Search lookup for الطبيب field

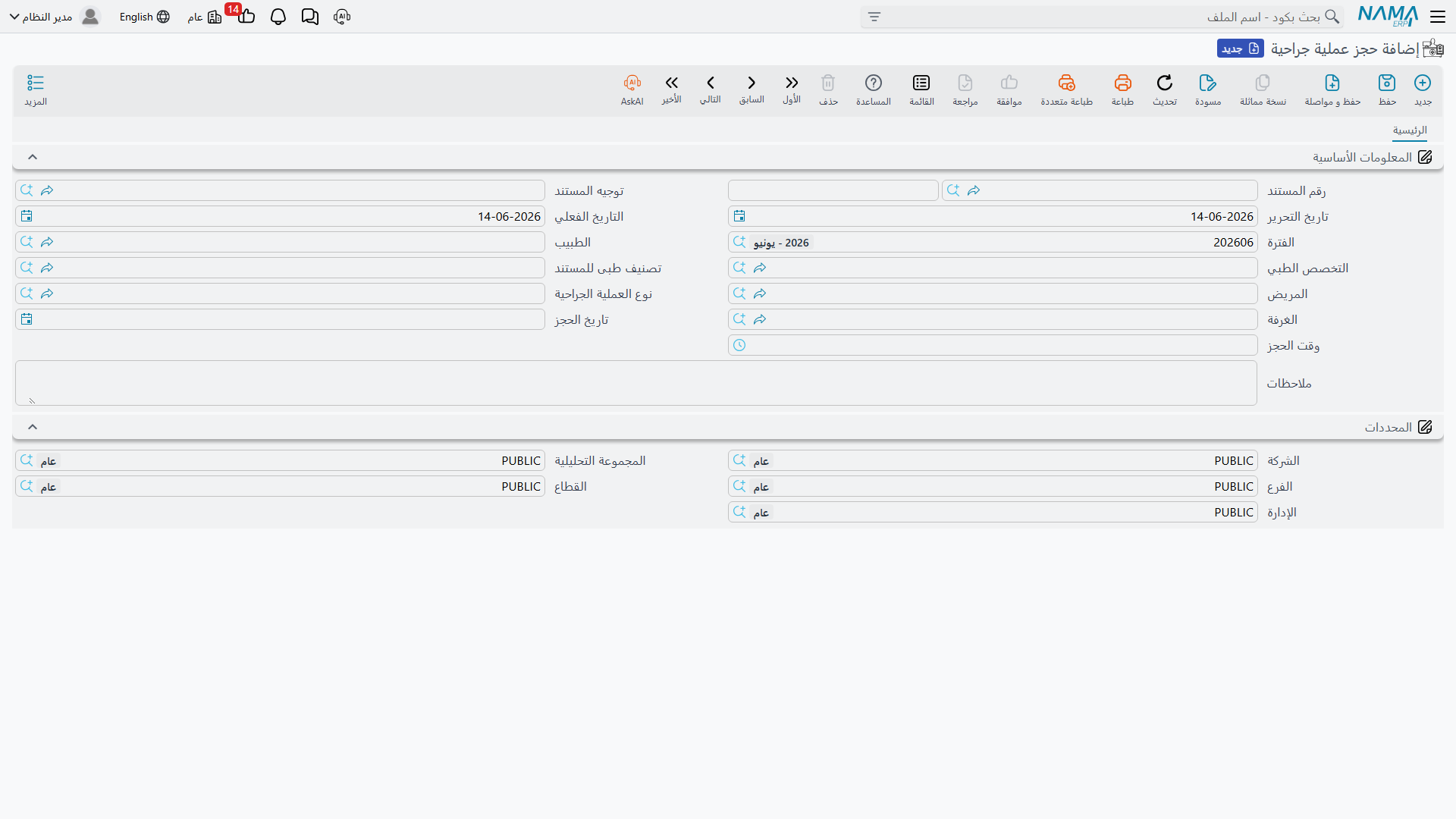pos(27,242)
